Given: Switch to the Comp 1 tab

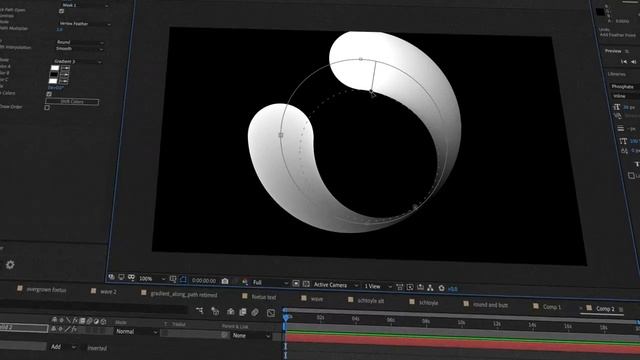Looking at the screenshot, I should [551, 307].
